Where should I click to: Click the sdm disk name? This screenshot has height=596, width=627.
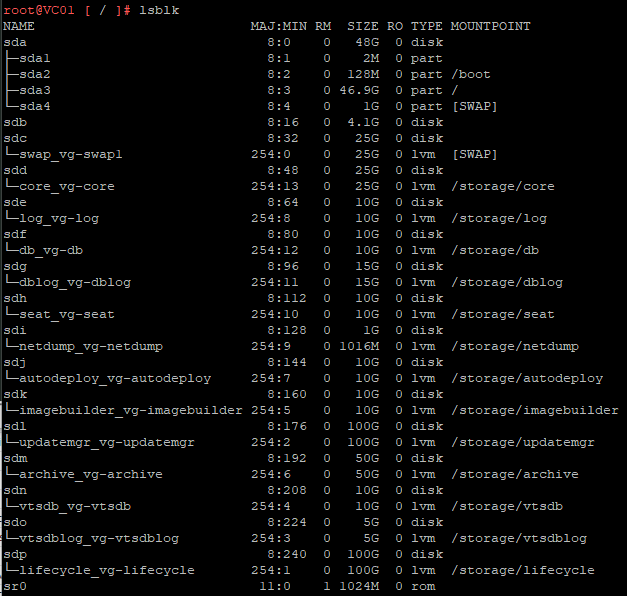click(15, 458)
